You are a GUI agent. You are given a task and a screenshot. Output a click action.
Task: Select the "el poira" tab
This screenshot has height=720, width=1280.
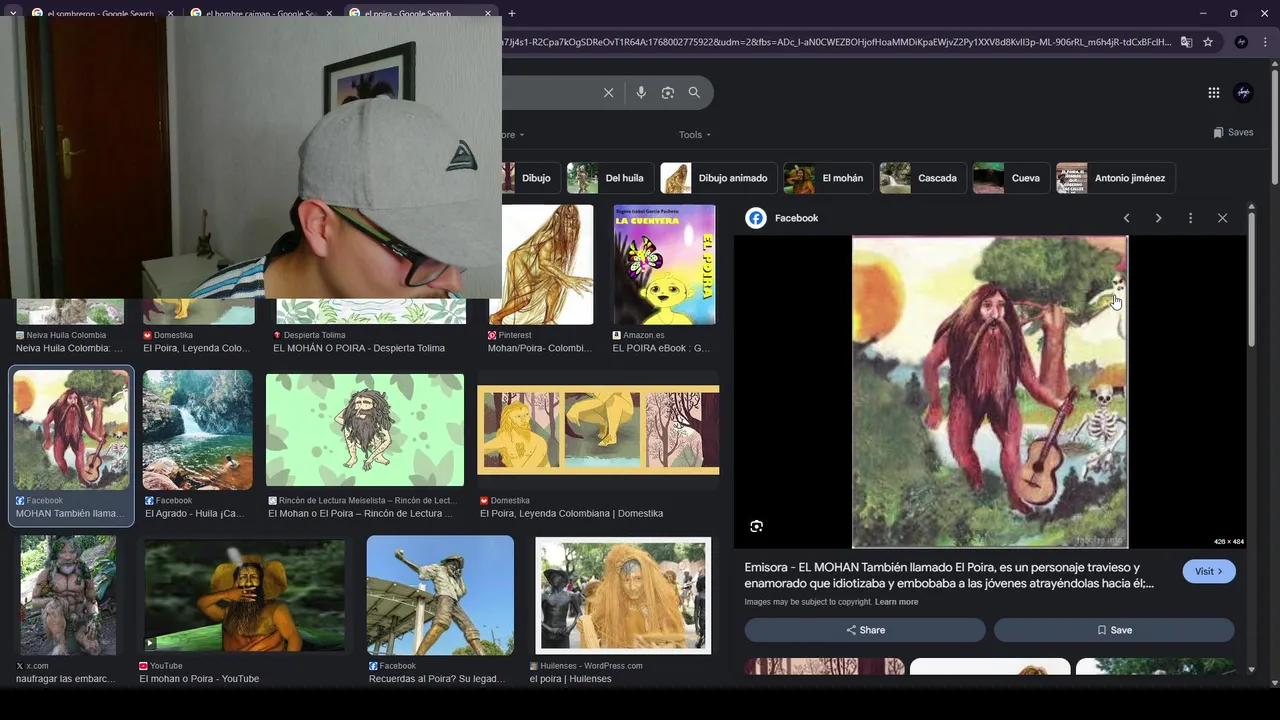pos(420,14)
